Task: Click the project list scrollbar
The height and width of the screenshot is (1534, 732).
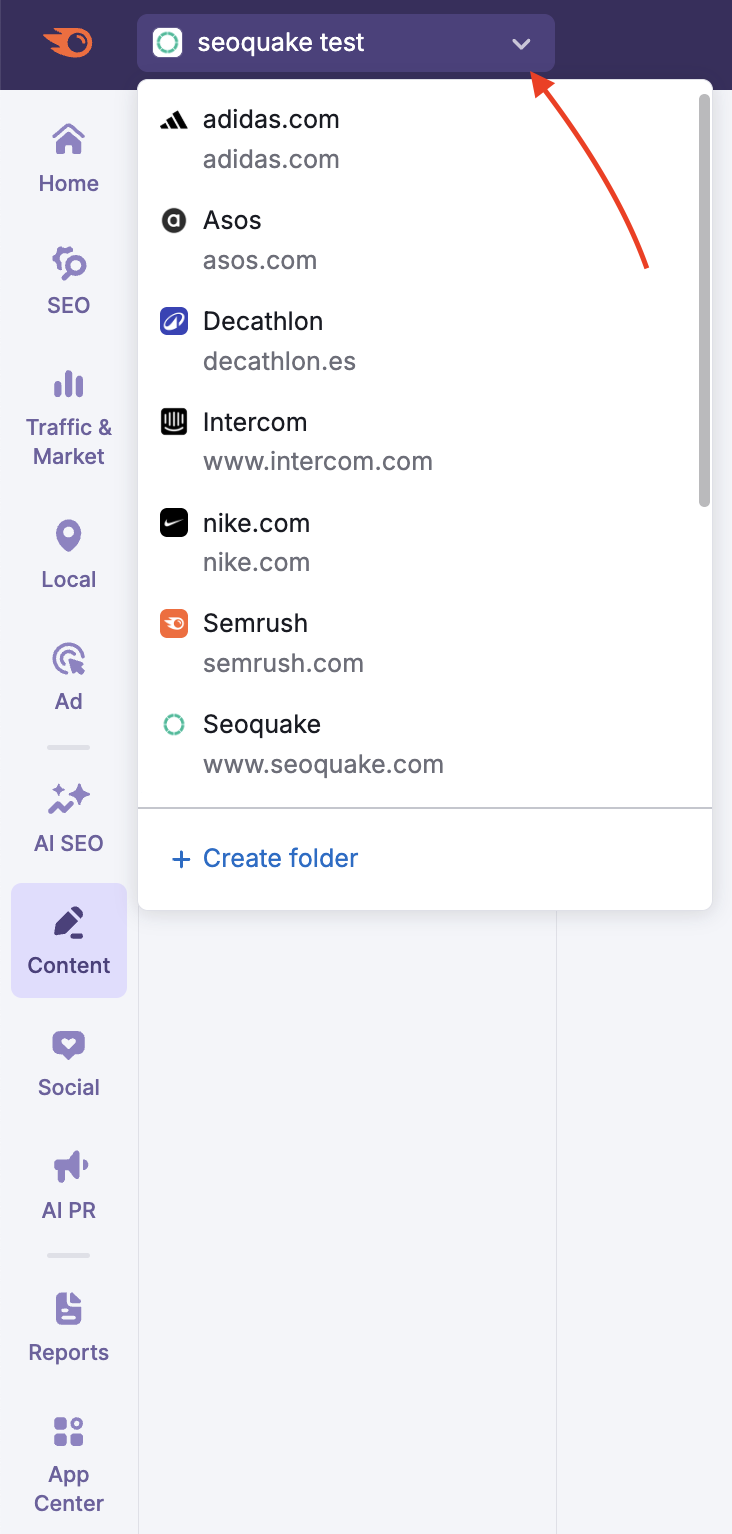Action: [x=704, y=300]
